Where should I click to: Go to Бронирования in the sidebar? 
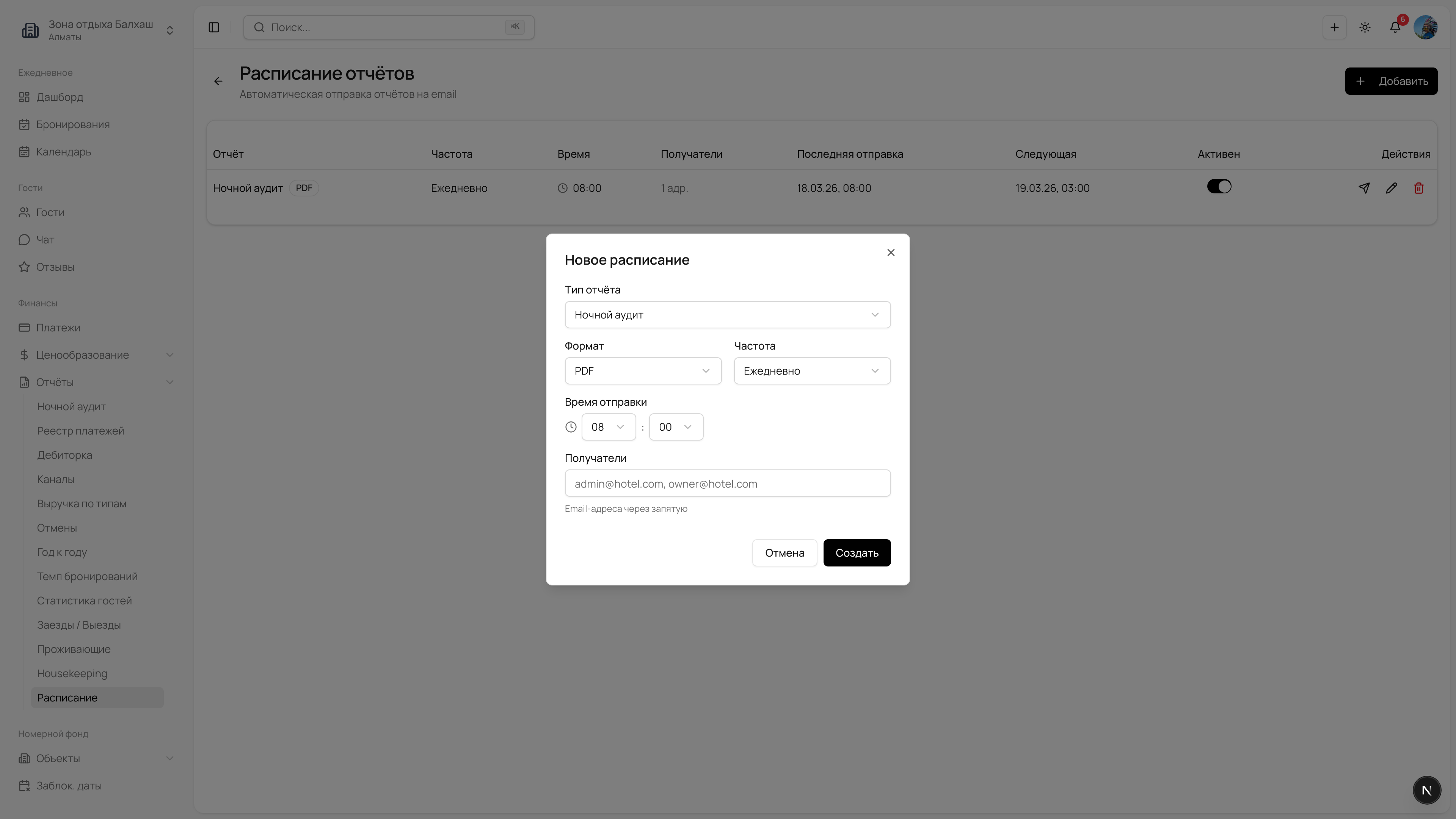(72, 124)
